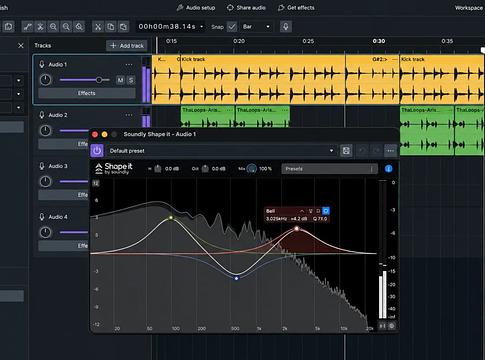Viewport: 485px width, 360px height.
Task: Toggle the Snap checkbox
Action: (232, 27)
